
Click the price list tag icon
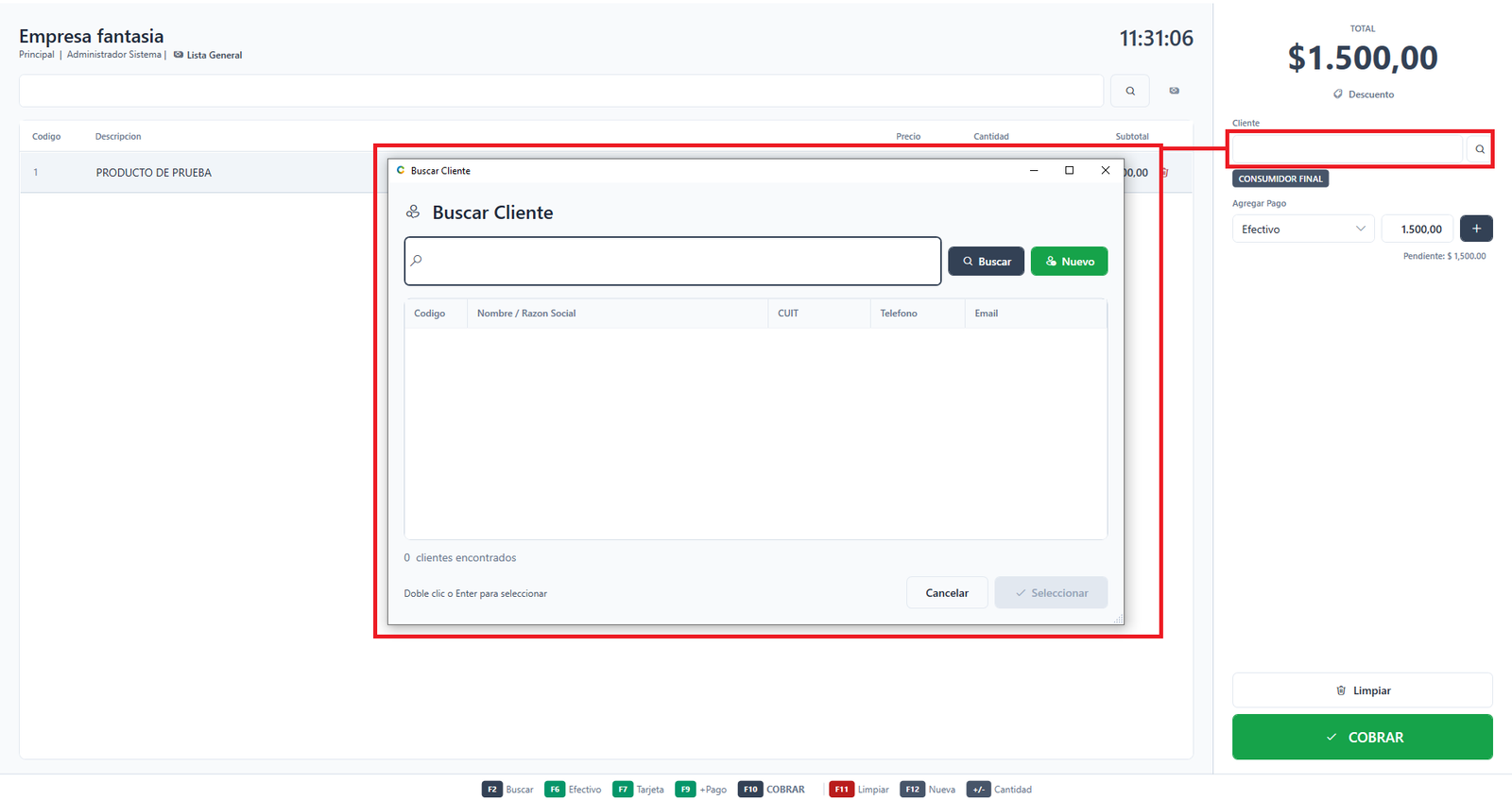[x=1174, y=91]
